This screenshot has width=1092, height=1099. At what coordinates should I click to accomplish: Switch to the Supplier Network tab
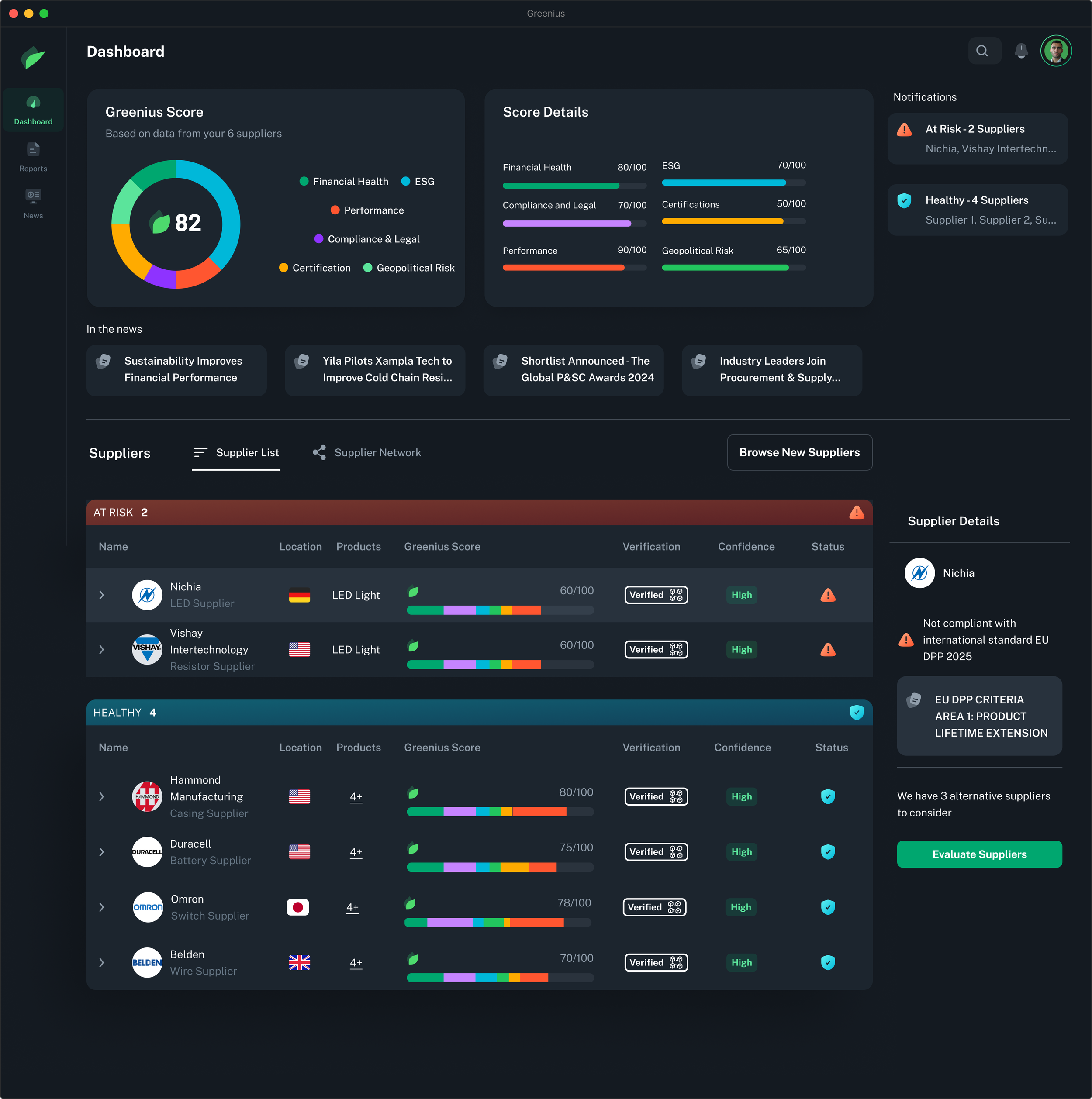coord(367,453)
